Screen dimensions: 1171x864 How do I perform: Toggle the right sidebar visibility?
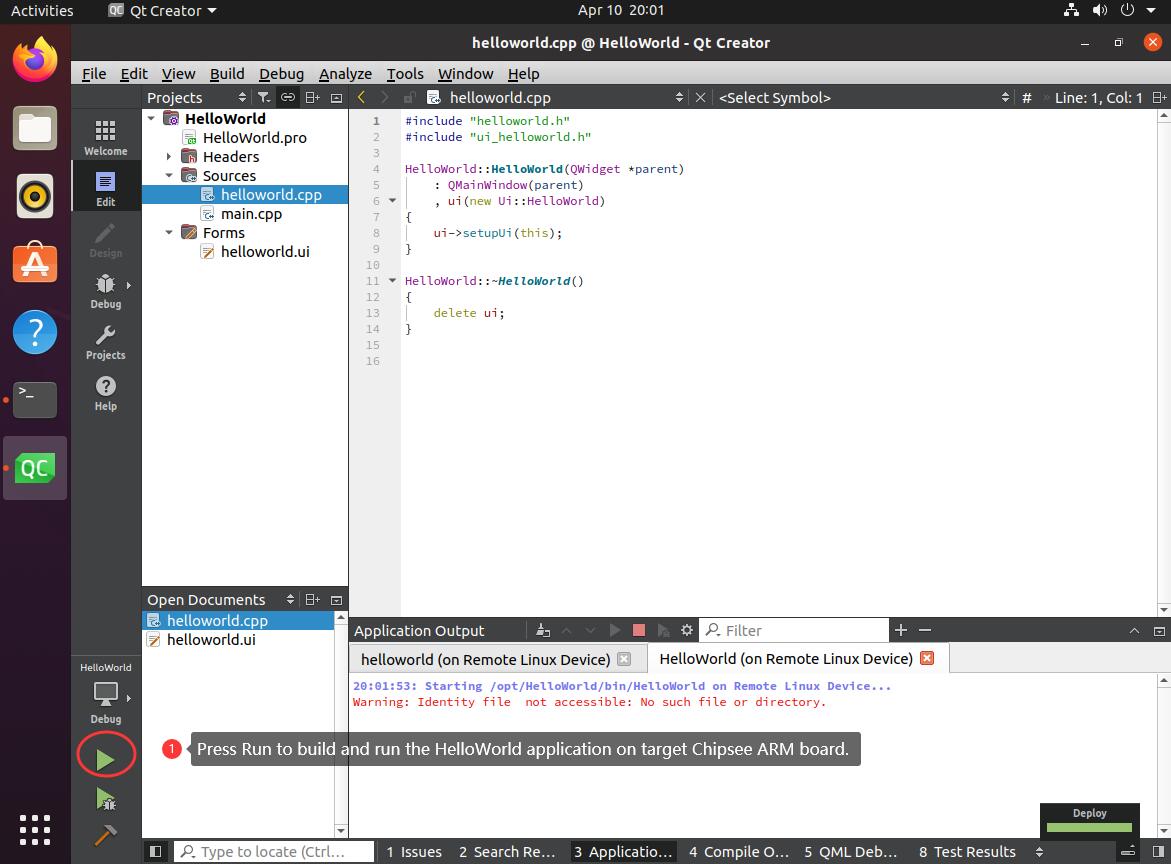click(x=1158, y=851)
